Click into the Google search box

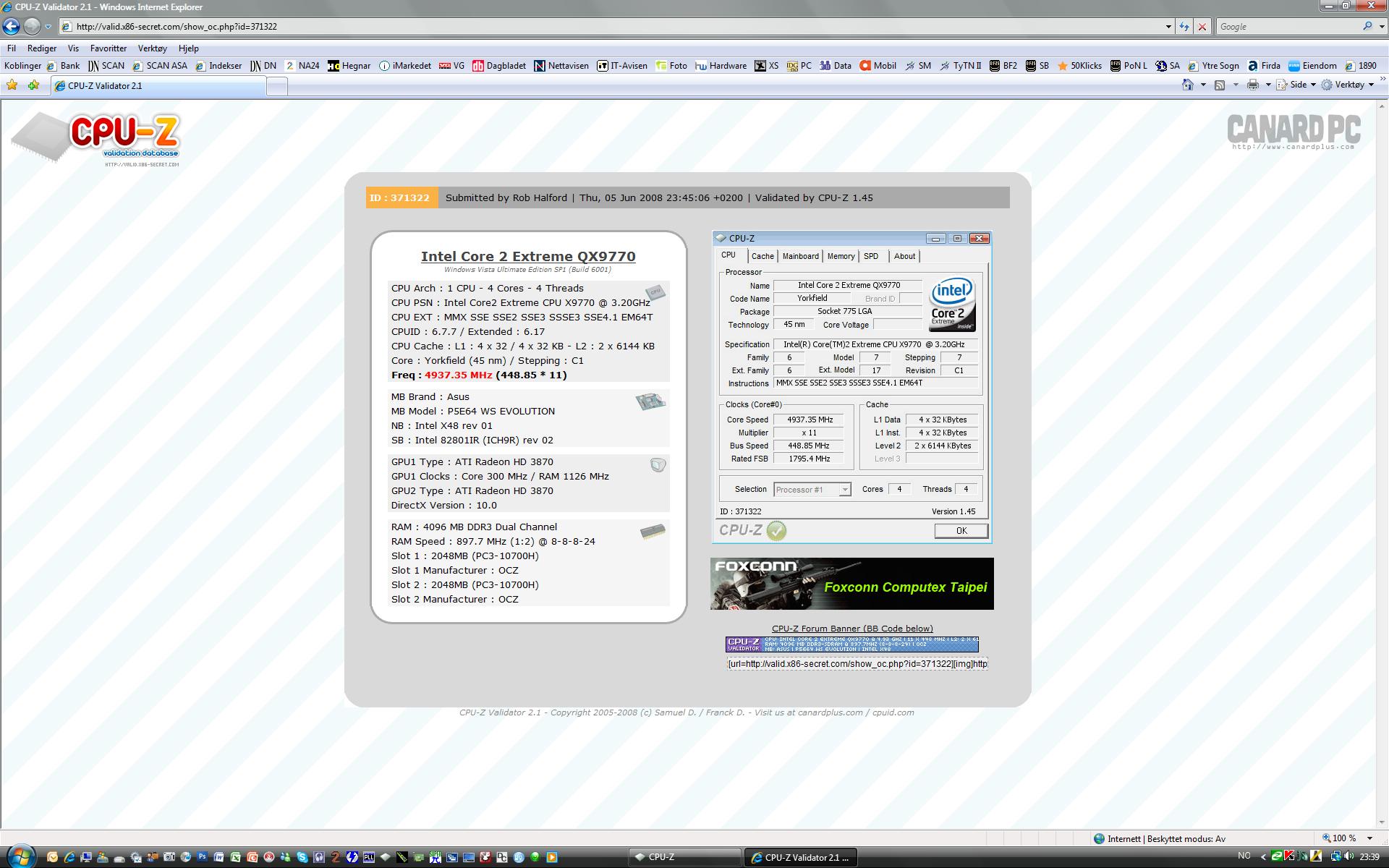1288,27
